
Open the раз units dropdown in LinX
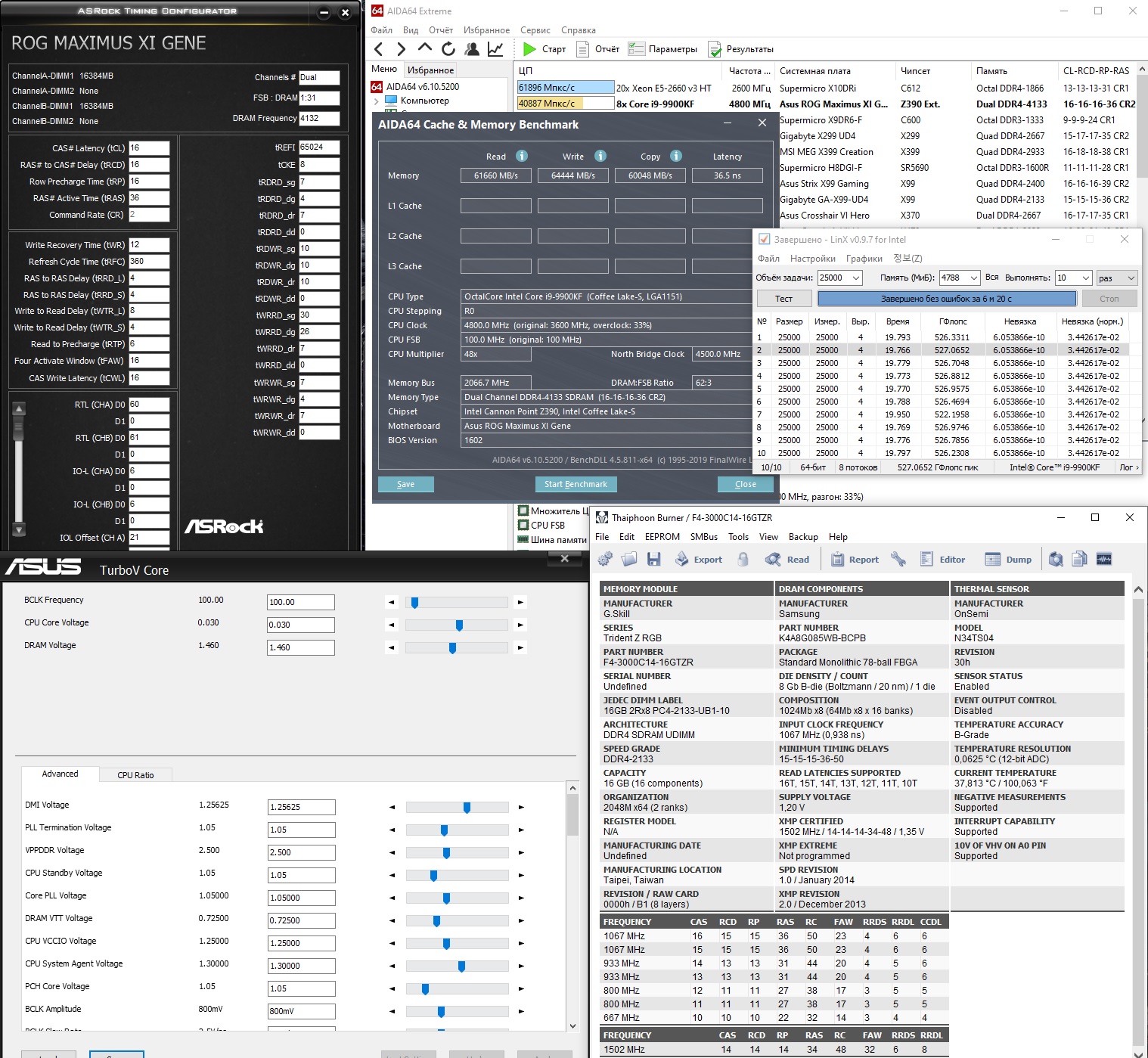point(1117,278)
